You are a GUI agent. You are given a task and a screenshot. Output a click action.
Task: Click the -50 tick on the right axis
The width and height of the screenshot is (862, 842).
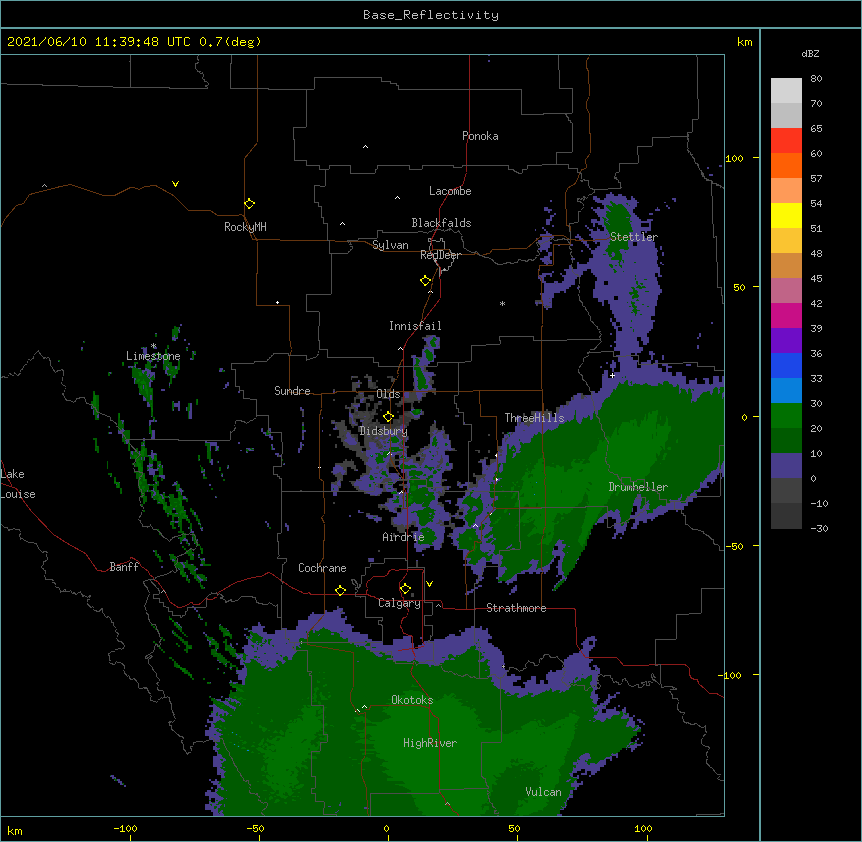[734, 546]
